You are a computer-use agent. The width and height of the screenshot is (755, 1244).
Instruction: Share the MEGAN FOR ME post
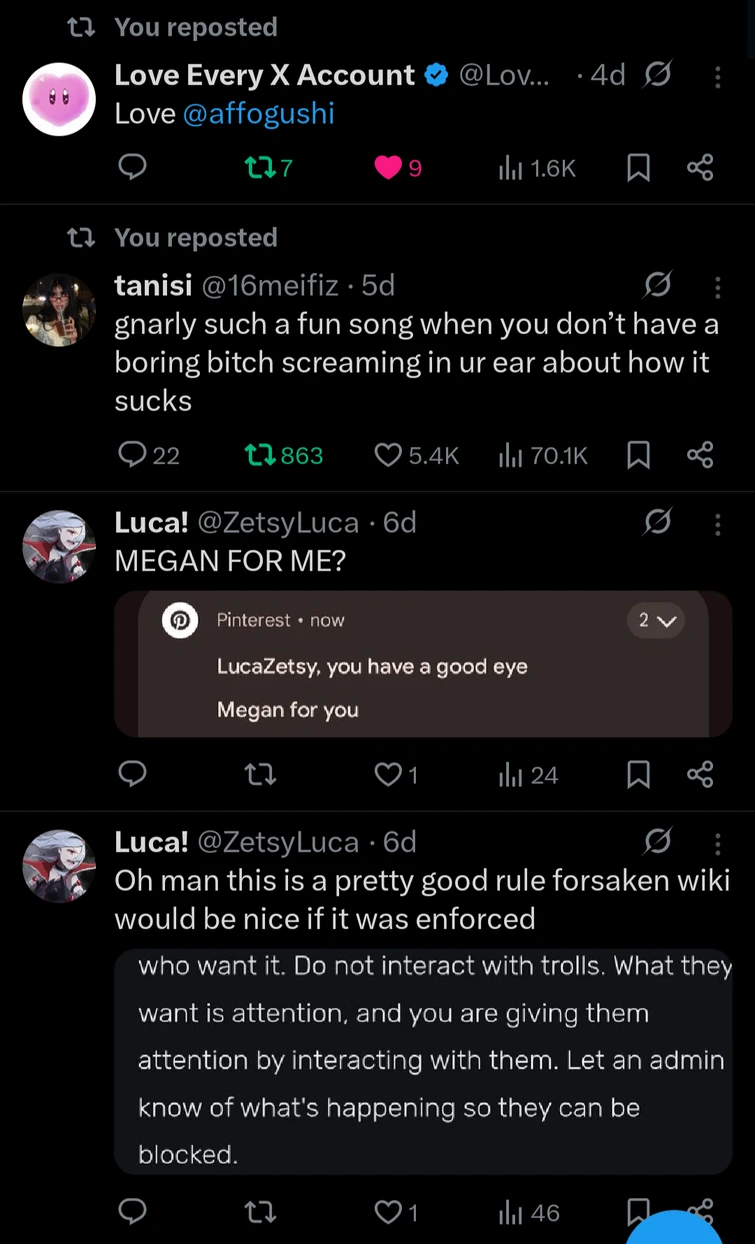(x=700, y=775)
